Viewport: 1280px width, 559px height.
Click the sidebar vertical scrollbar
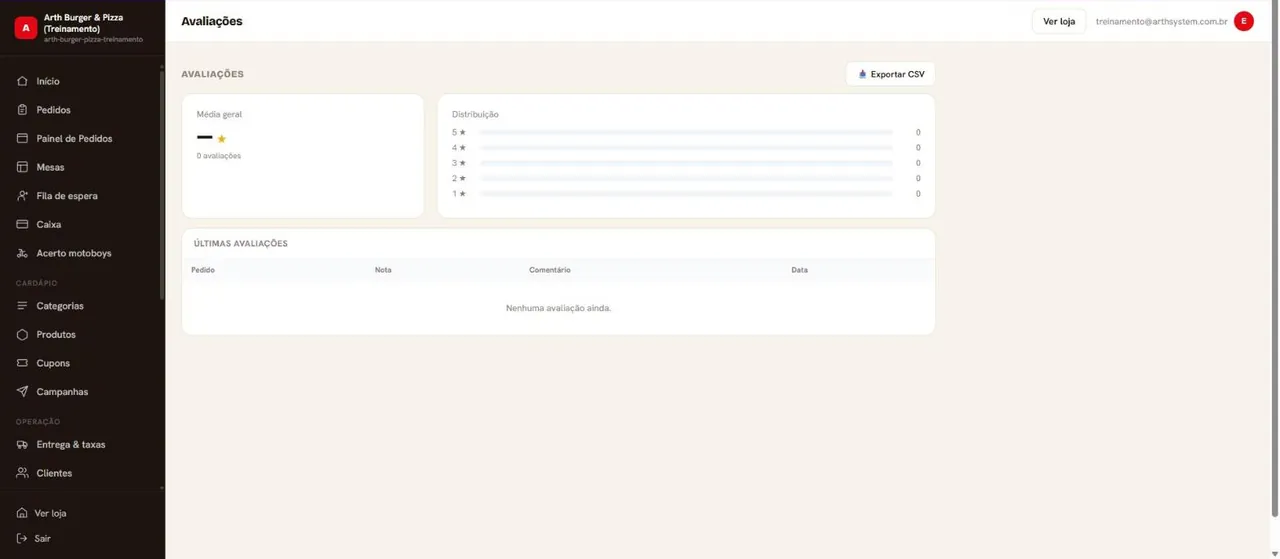coord(161,185)
